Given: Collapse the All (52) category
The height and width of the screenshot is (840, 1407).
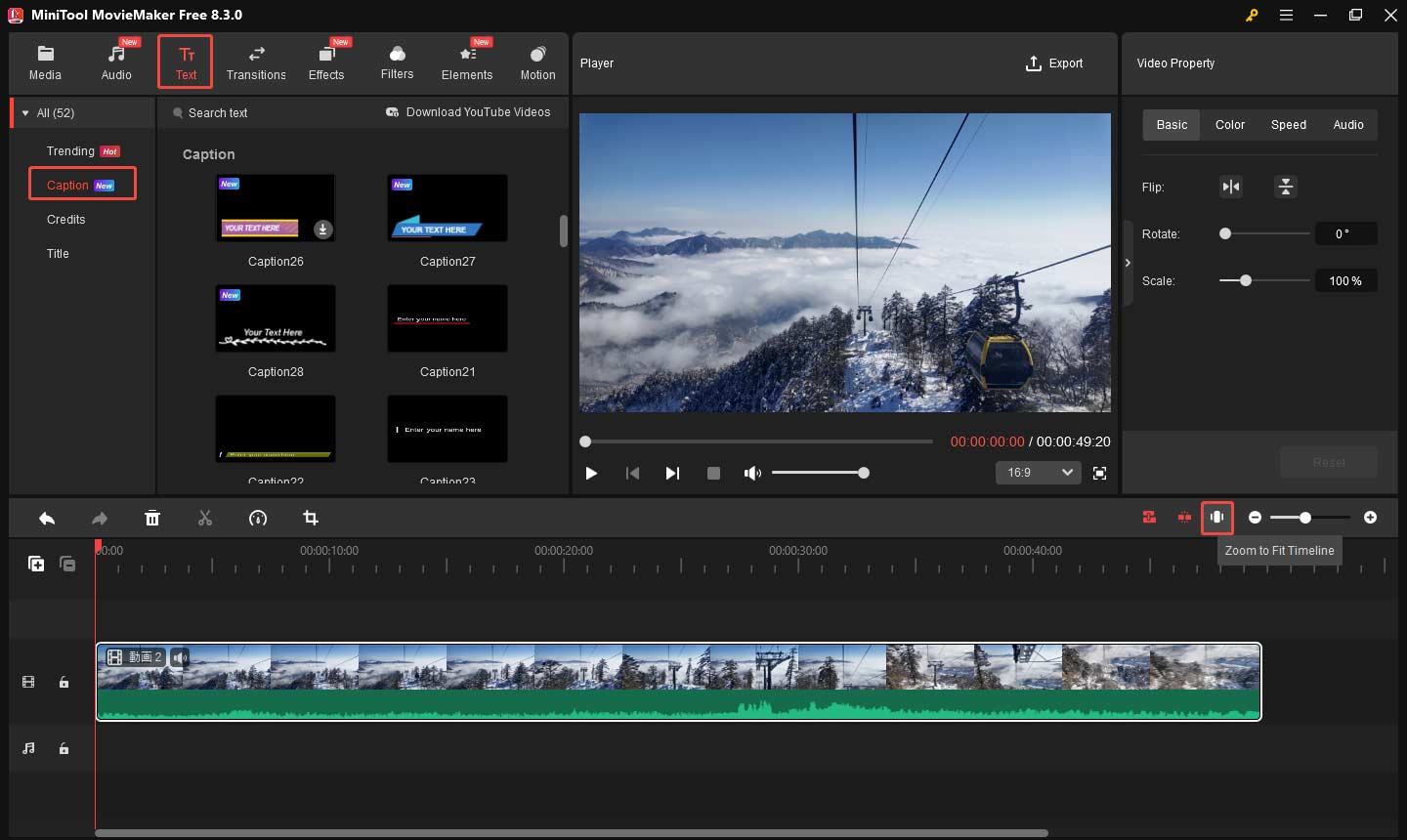Looking at the screenshot, I should point(25,113).
